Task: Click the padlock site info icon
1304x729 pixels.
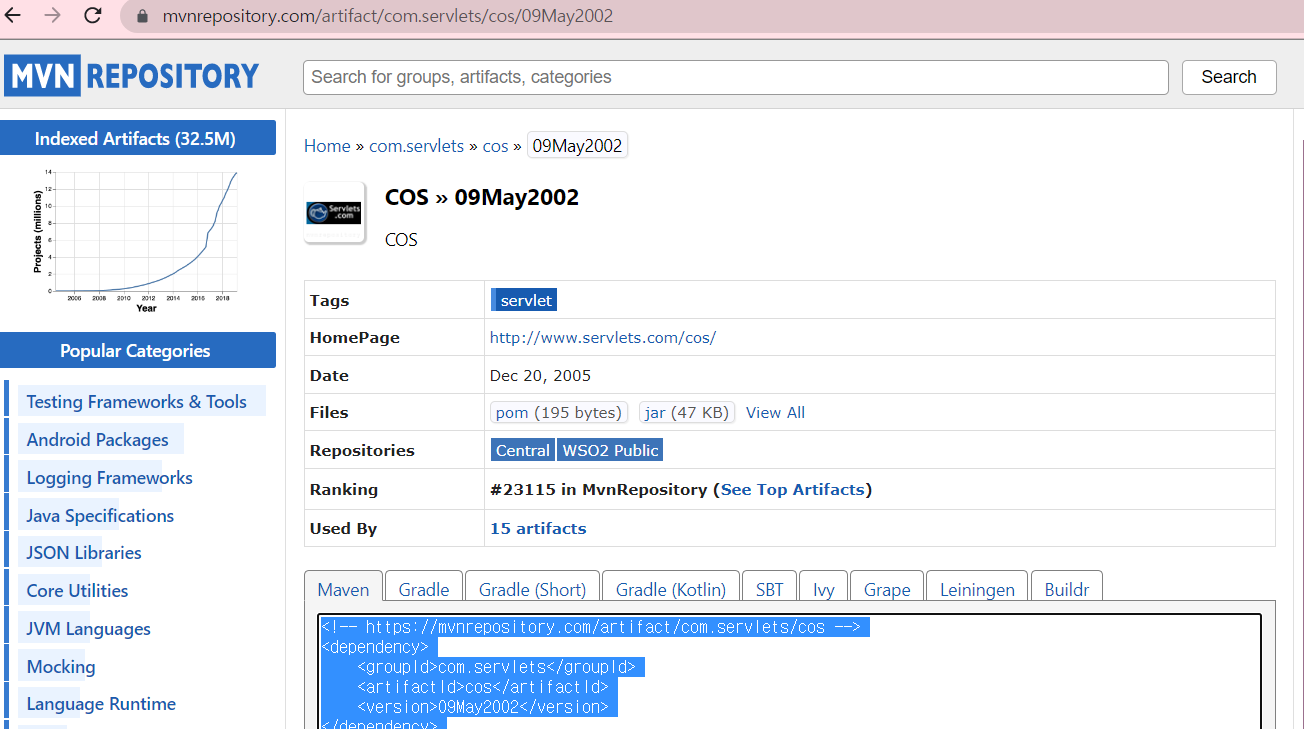Action: (141, 17)
